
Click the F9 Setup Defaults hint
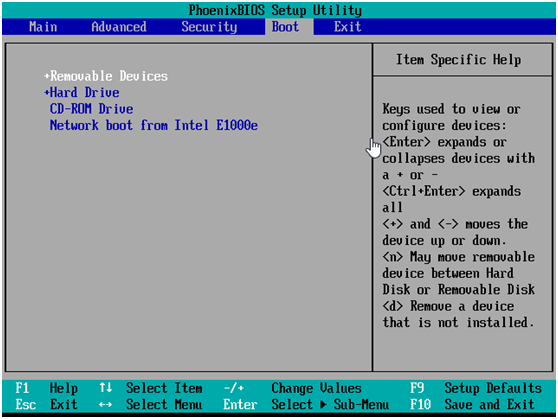tap(476, 388)
